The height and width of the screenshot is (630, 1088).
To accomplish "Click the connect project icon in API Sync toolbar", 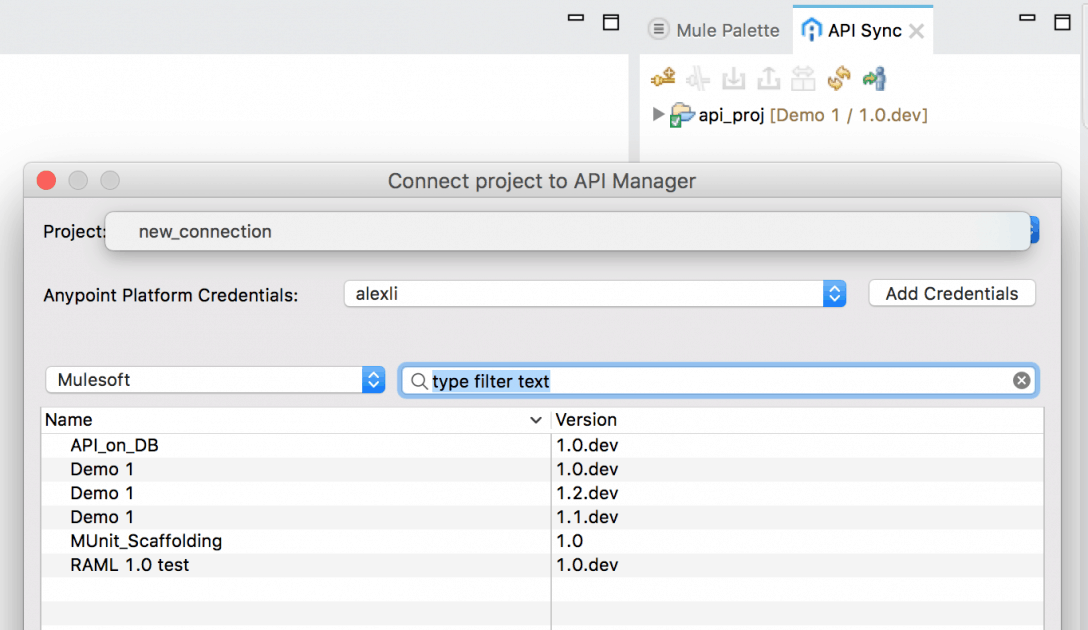I will [x=663, y=77].
